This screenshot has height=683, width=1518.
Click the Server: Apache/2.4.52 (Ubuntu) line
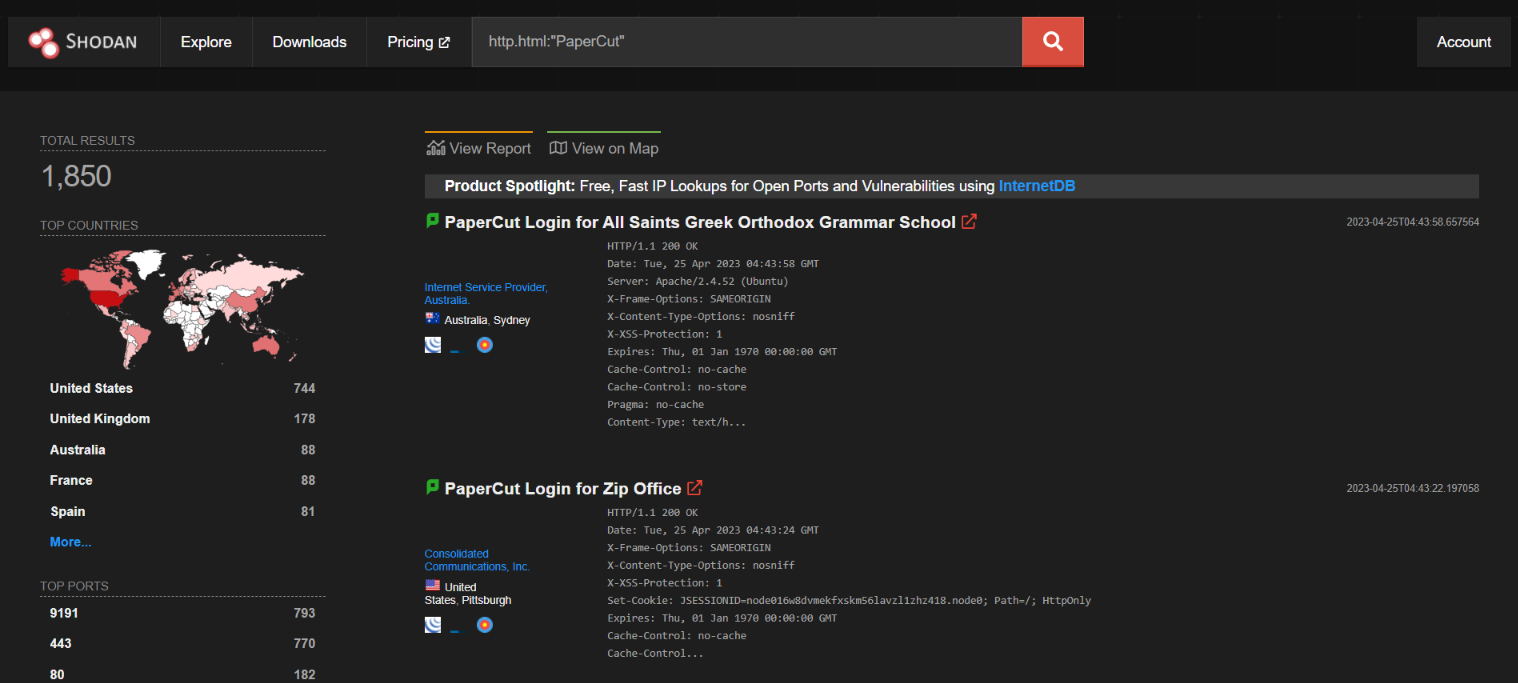coord(698,281)
